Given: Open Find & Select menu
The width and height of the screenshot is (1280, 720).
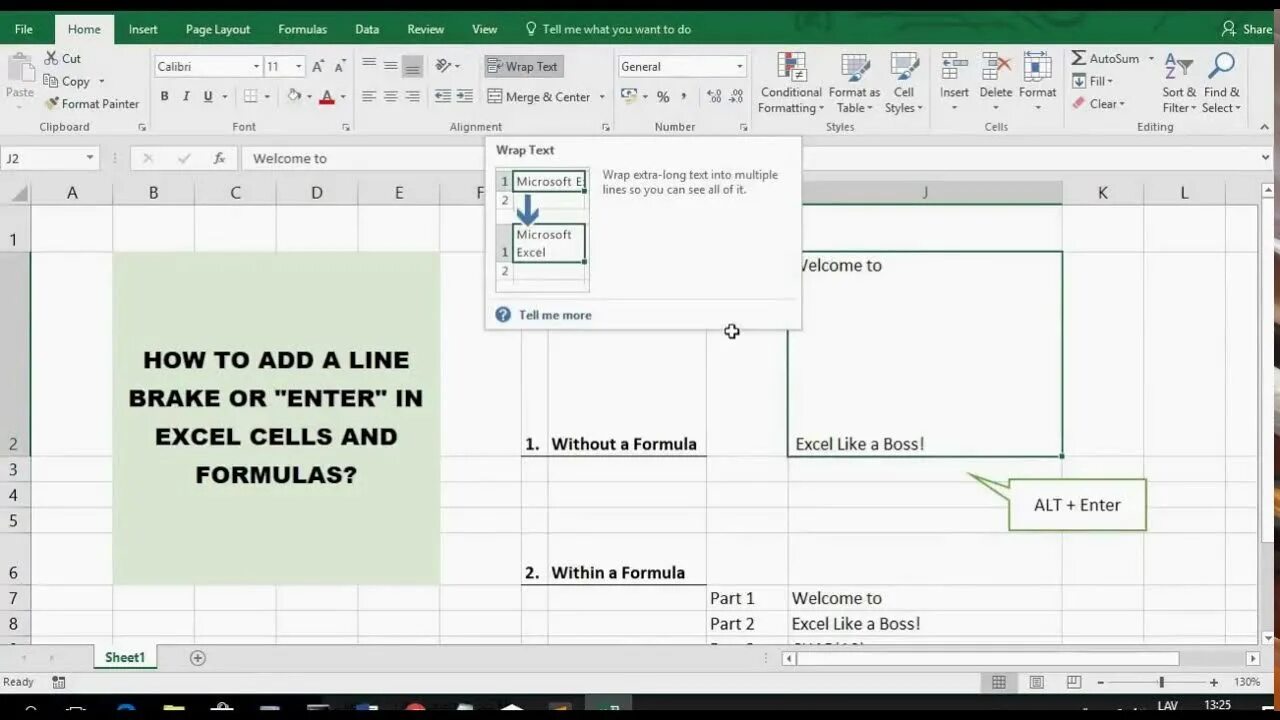Looking at the screenshot, I should 1221,83.
